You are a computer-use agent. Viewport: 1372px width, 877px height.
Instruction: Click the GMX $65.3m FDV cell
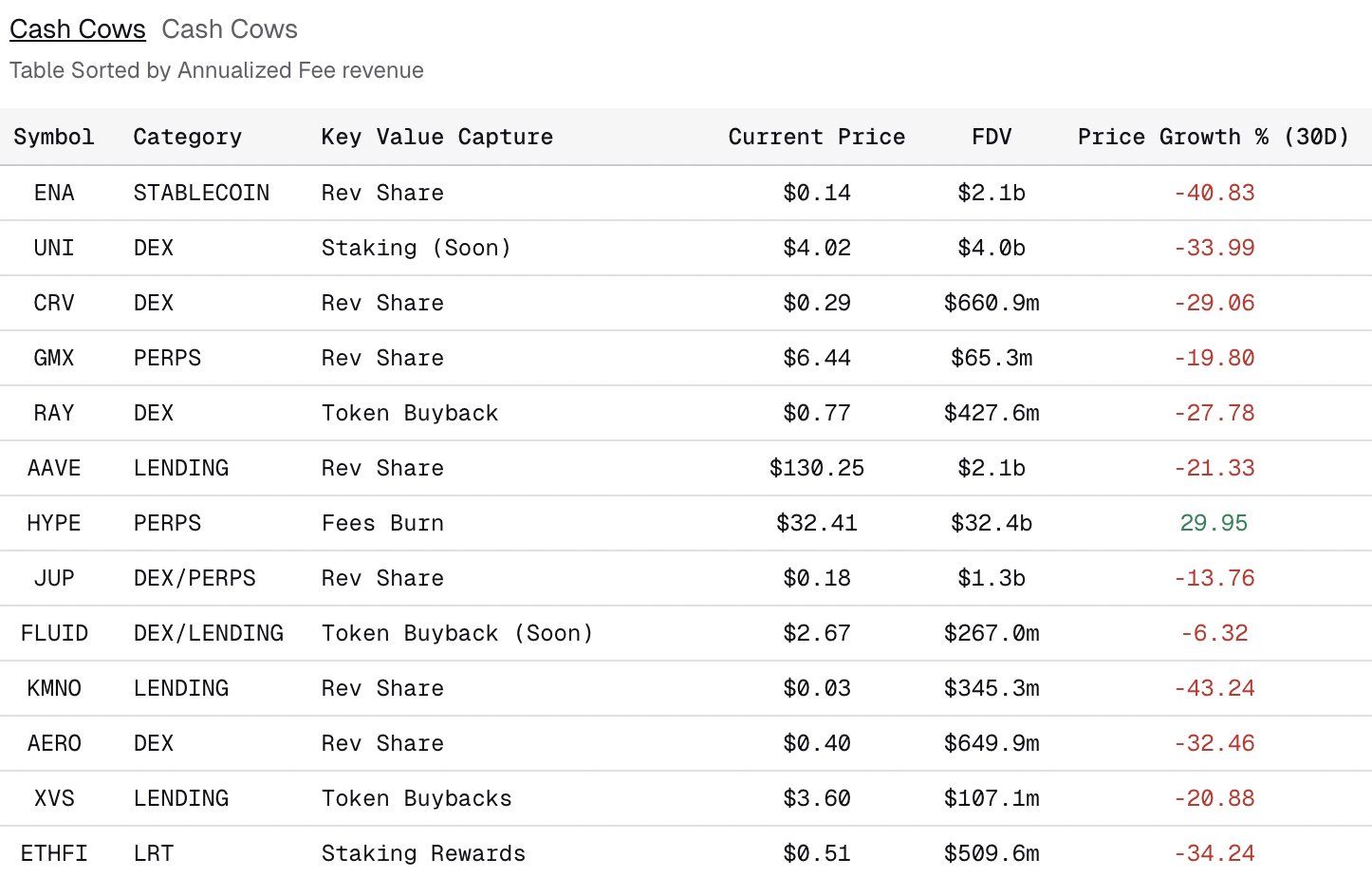coord(992,358)
